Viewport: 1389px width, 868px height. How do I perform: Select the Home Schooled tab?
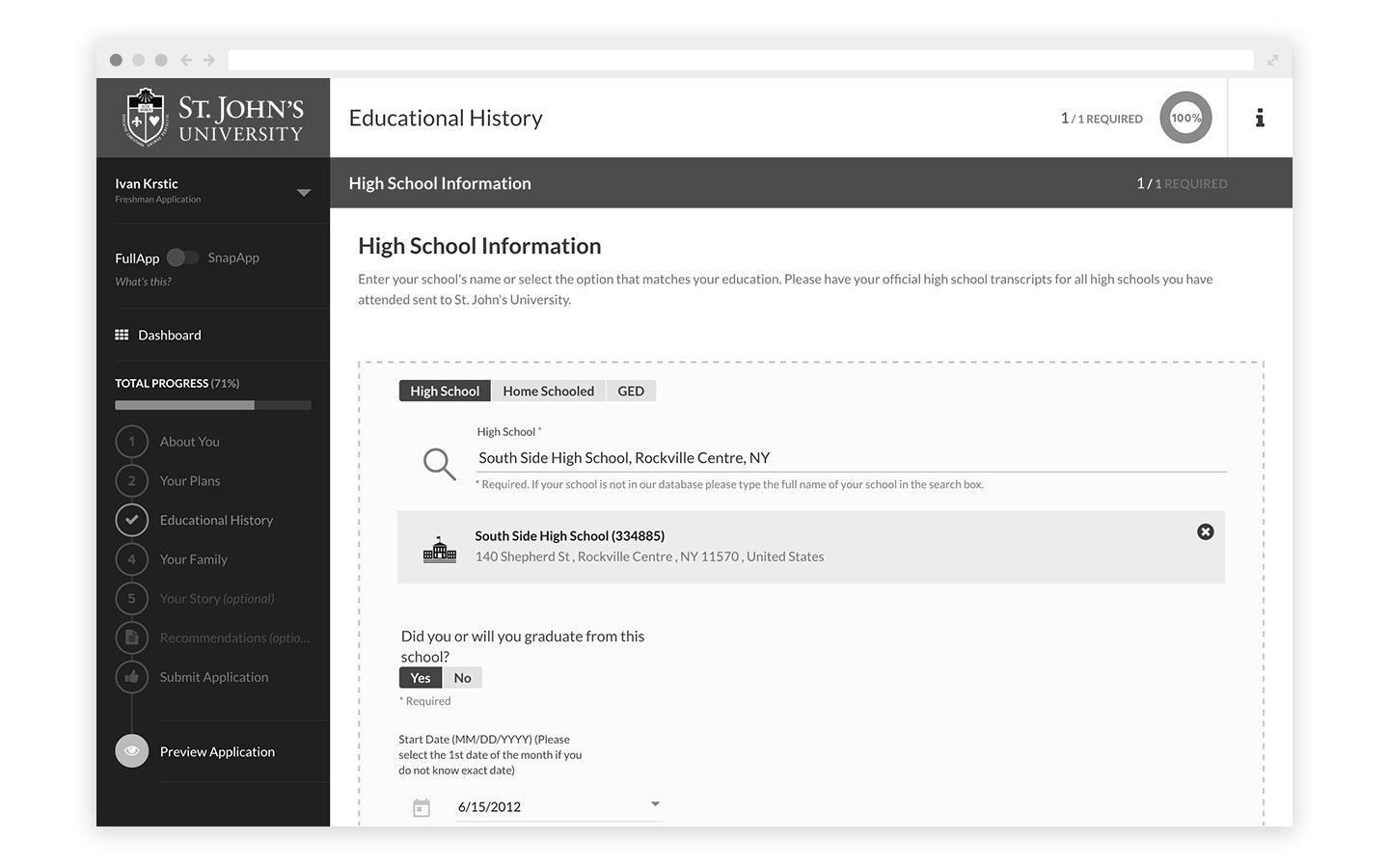pos(549,391)
